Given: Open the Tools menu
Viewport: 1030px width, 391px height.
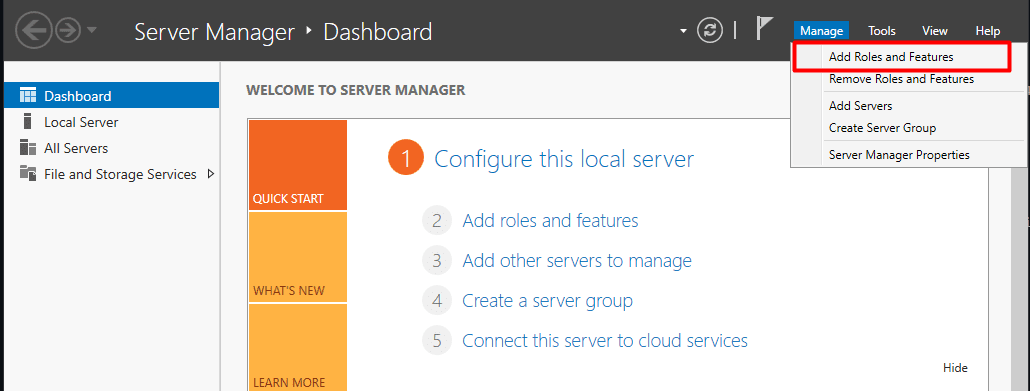Looking at the screenshot, I should tap(882, 31).
